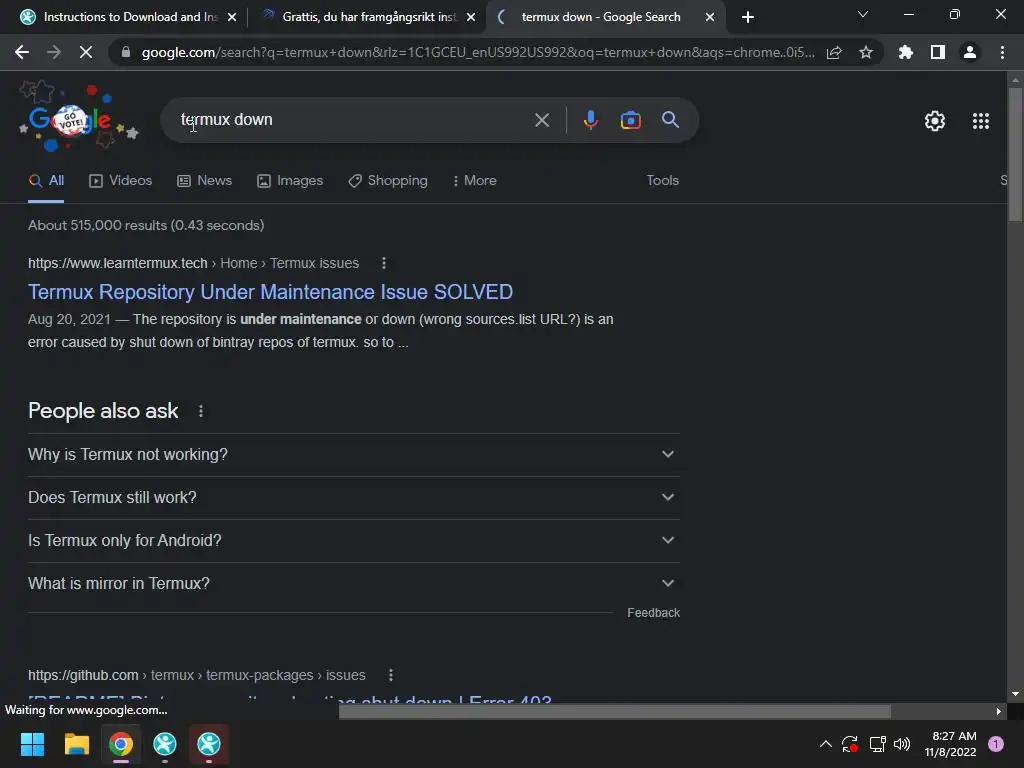Search by image camera icon
The width and height of the screenshot is (1024, 768).
click(630, 120)
